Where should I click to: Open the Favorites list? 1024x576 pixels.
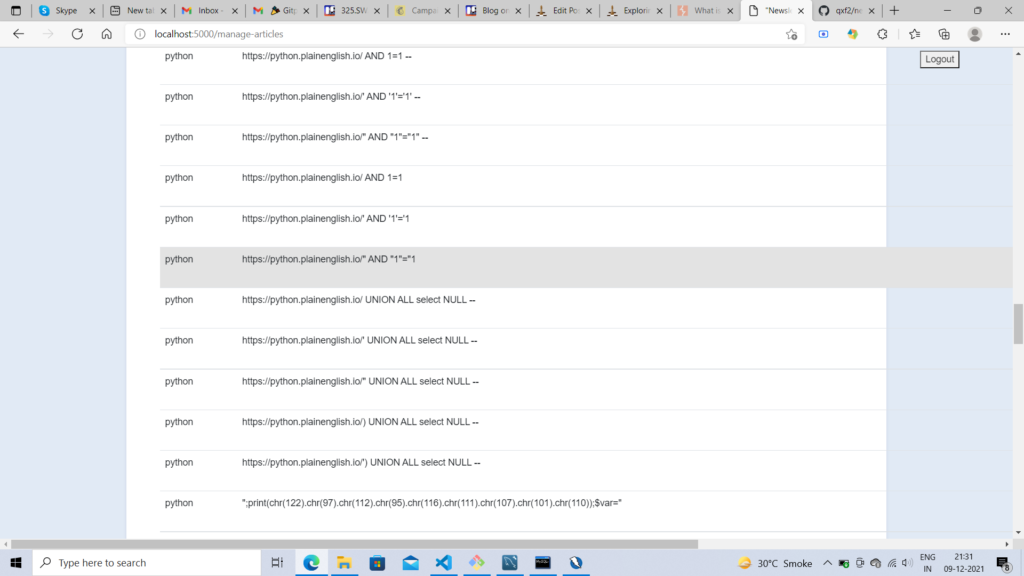915,33
